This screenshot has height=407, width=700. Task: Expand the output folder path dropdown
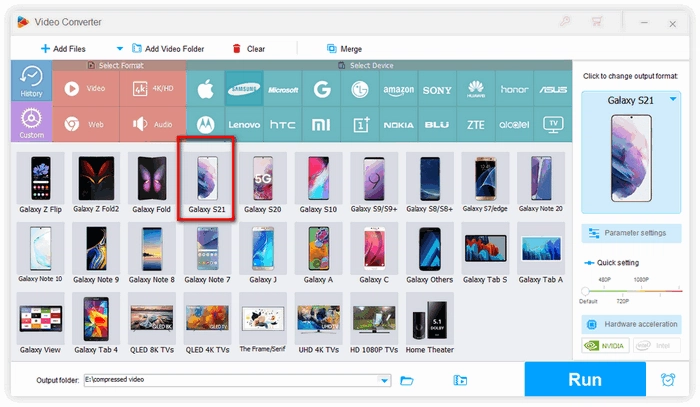[x=384, y=380]
